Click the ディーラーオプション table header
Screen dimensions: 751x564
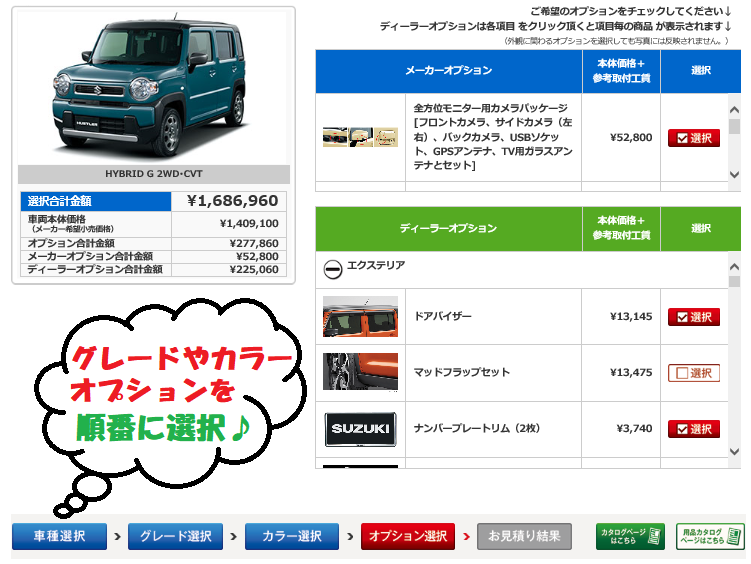point(449,228)
